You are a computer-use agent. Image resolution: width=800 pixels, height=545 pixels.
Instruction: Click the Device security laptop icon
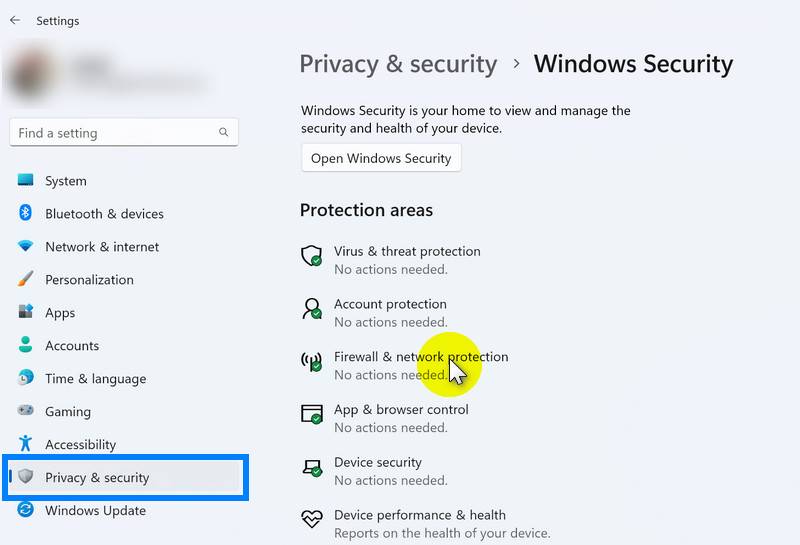pos(312,467)
